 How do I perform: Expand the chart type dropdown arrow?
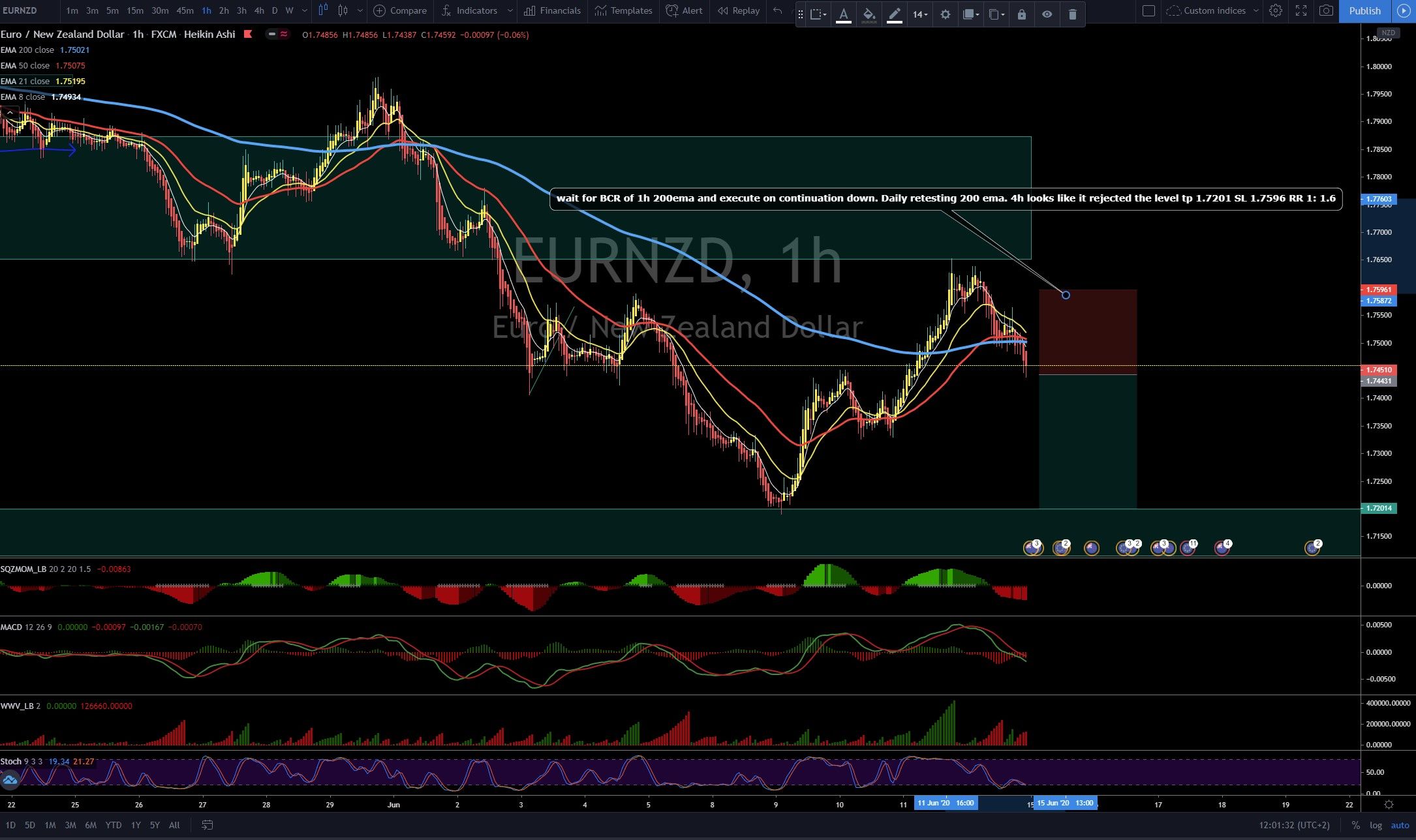pos(360,10)
